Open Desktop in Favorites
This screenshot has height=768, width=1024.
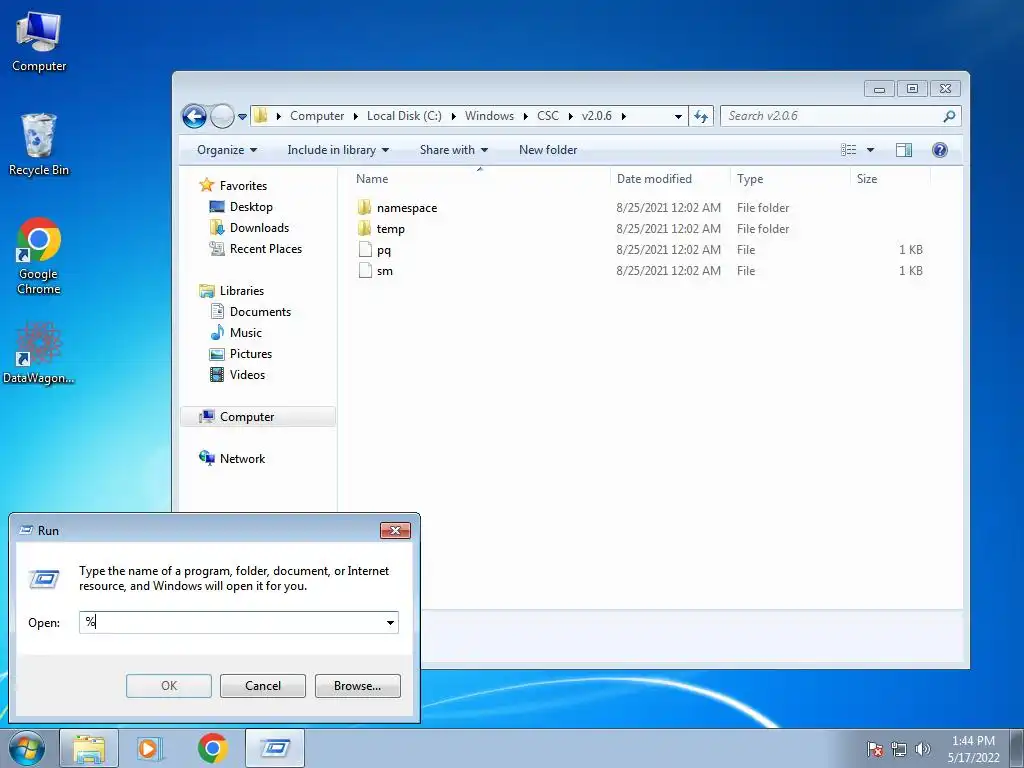point(241,206)
